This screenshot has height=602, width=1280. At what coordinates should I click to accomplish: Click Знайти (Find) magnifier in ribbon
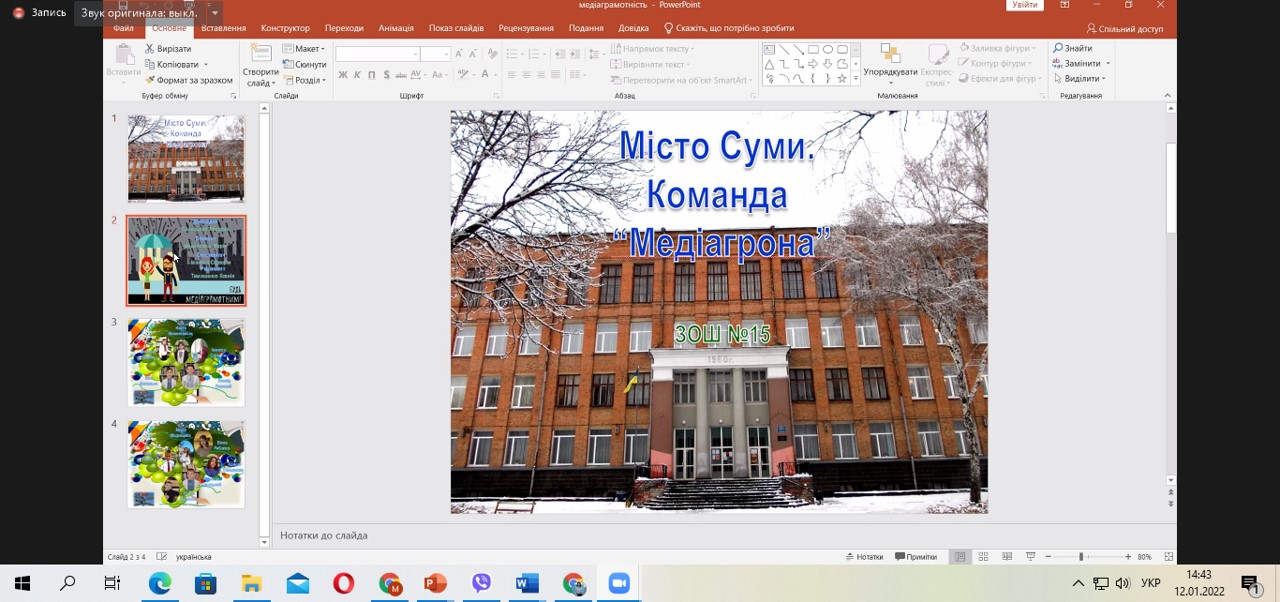(x=1072, y=48)
